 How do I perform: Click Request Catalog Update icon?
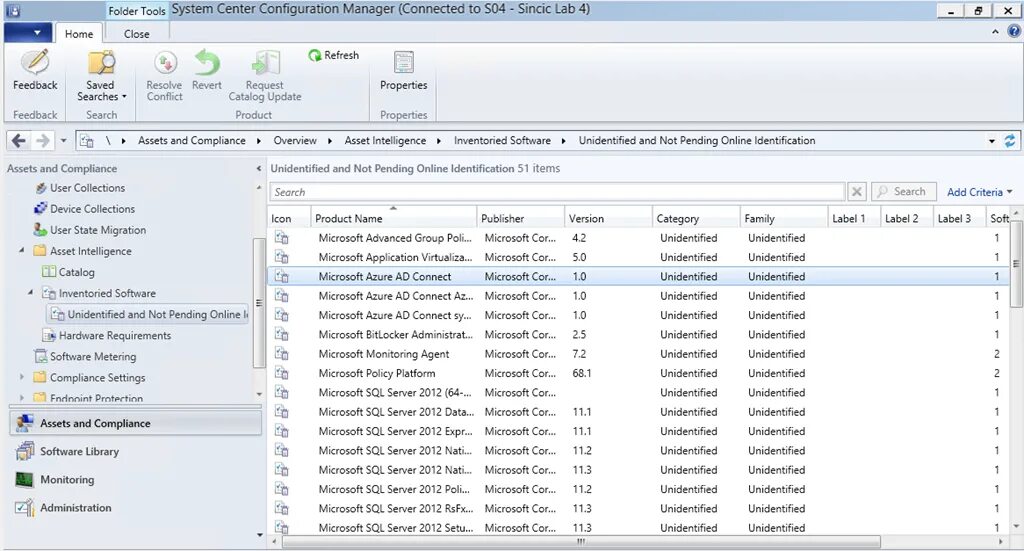[x=265, y=63]
